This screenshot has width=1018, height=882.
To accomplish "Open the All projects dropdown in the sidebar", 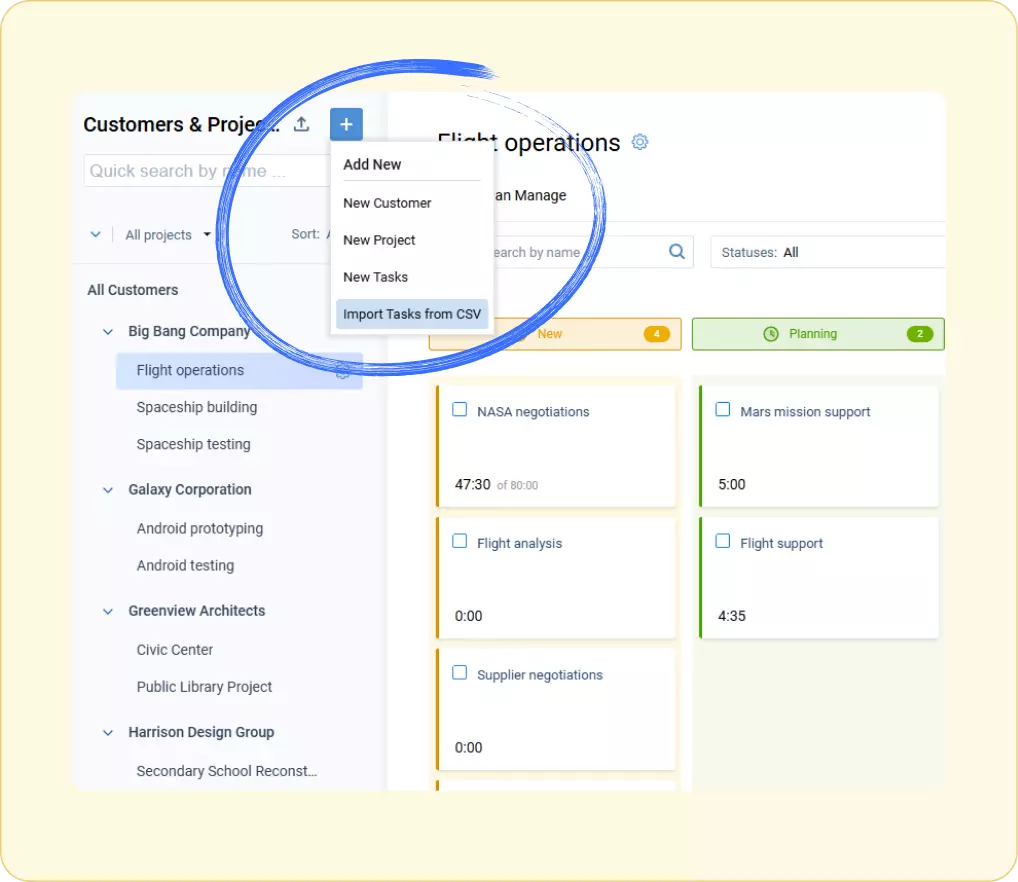I will pyautogui.click(x=166, y=234).
